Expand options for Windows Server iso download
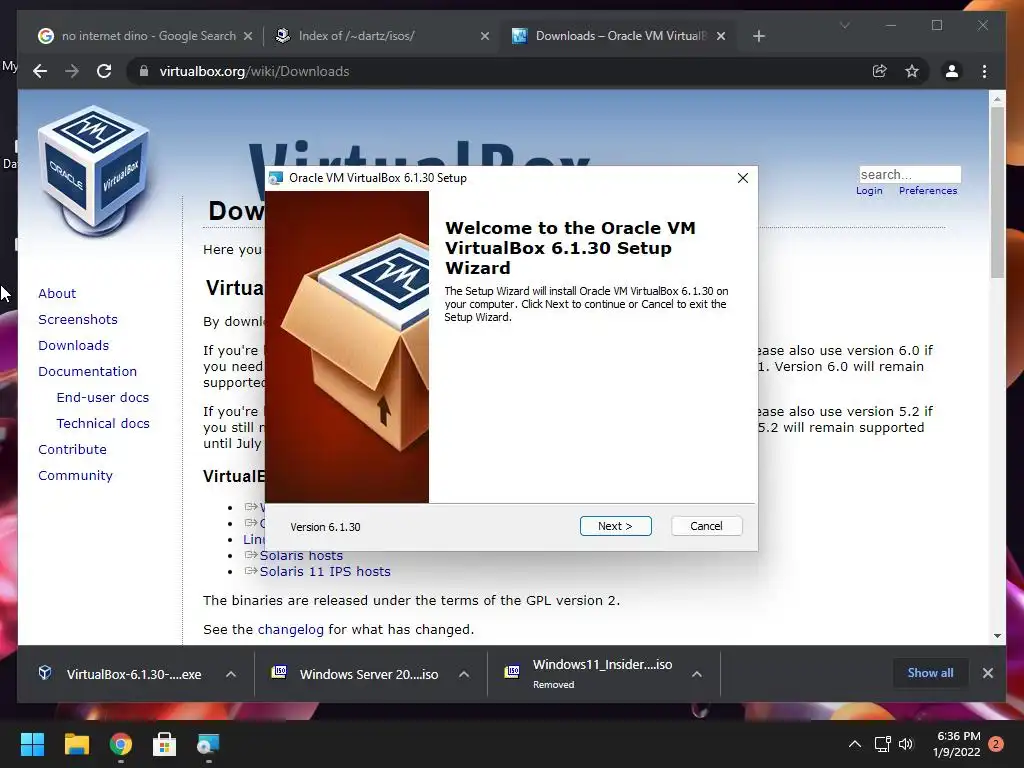Viewport: 1024px width, 768px height. coord(464,674)
